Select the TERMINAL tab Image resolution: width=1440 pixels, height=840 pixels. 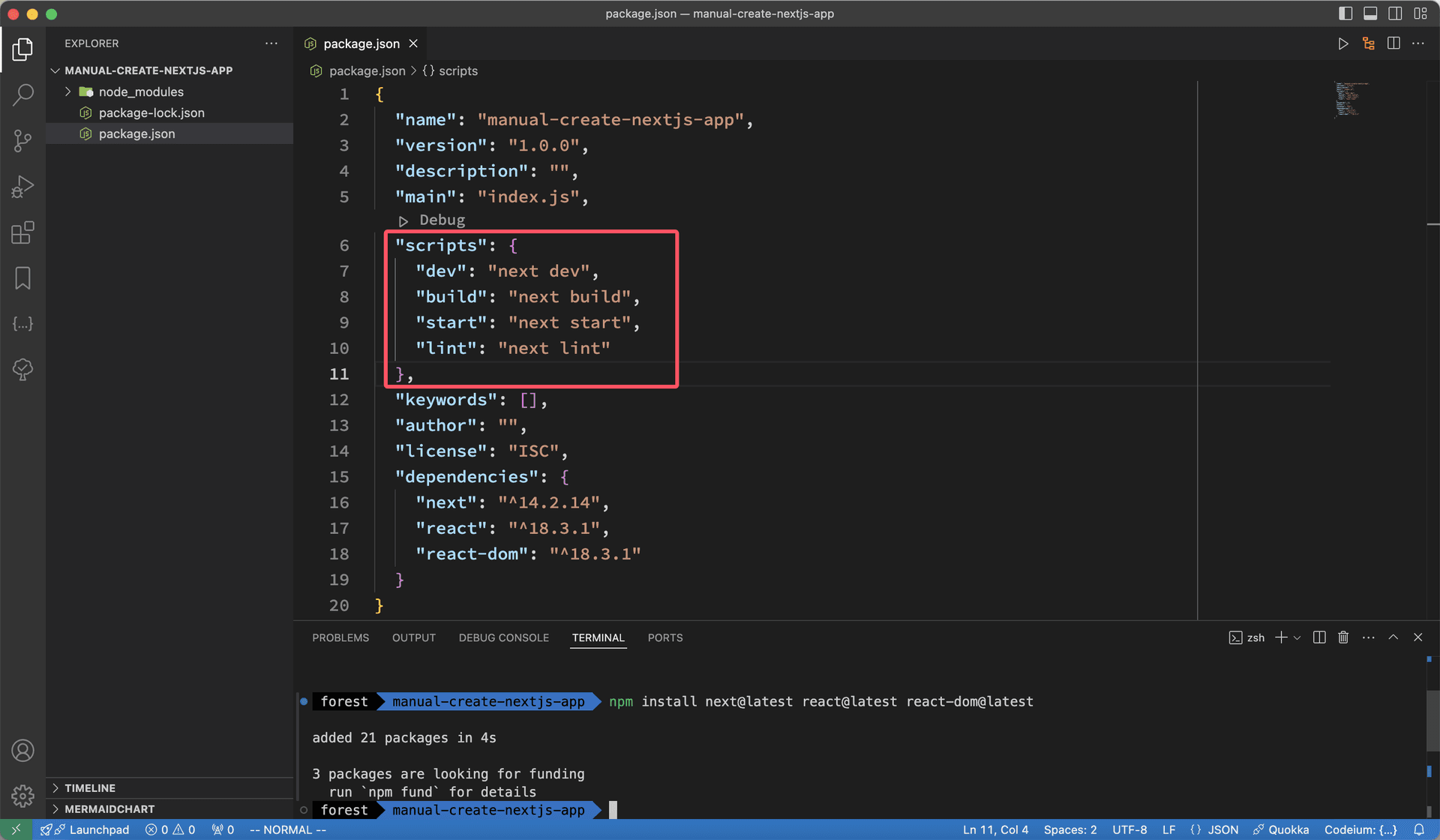(598, 637)
